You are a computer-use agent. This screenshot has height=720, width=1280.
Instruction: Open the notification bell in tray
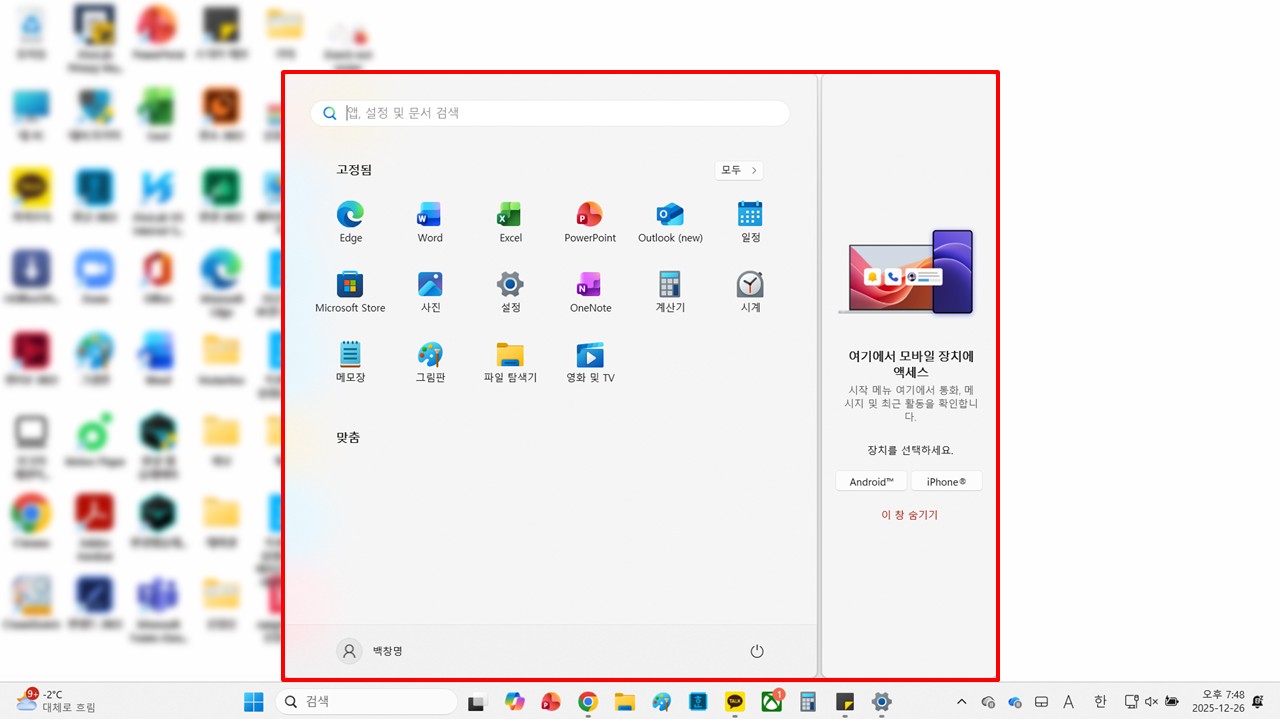pos(1258,702)
